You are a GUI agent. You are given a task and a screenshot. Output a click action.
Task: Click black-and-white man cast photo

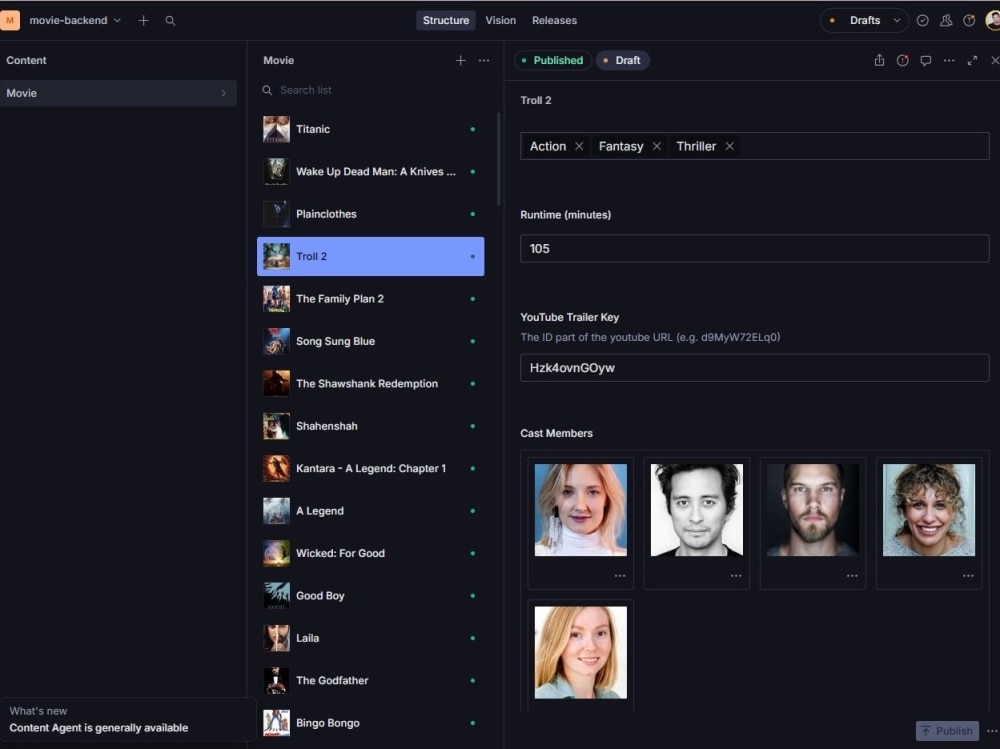coord(696,510)
